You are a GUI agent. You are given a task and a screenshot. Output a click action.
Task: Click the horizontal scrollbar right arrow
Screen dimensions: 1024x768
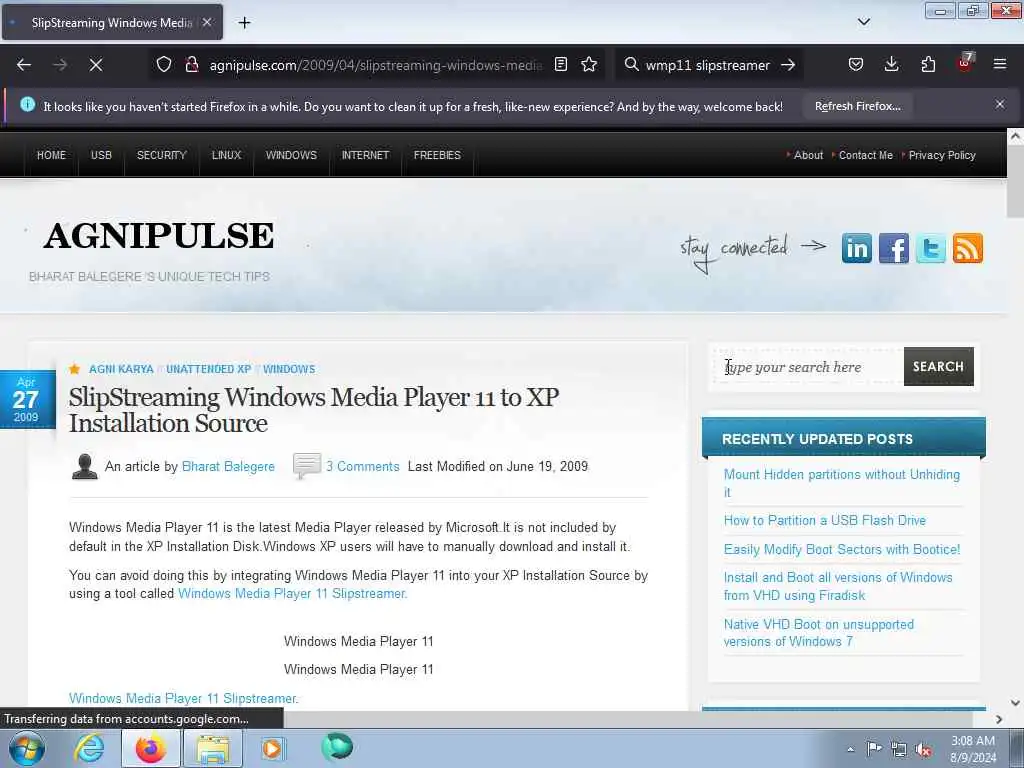(x=999, y=719)
